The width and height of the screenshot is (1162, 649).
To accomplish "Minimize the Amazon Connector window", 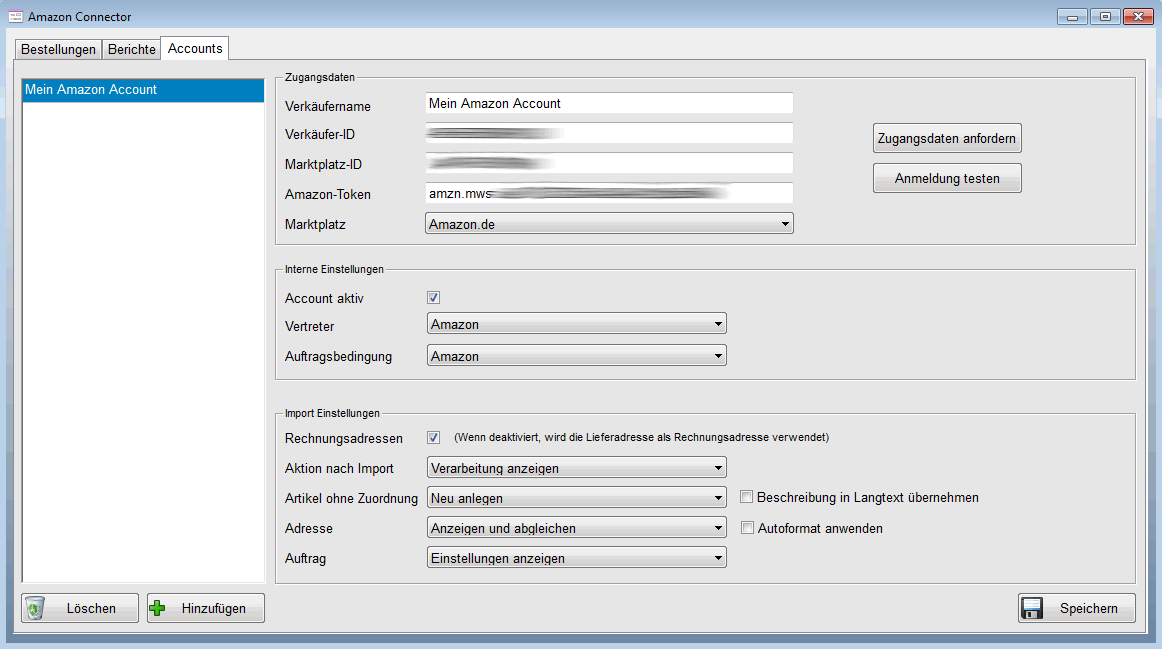I will click(1072, 16).
